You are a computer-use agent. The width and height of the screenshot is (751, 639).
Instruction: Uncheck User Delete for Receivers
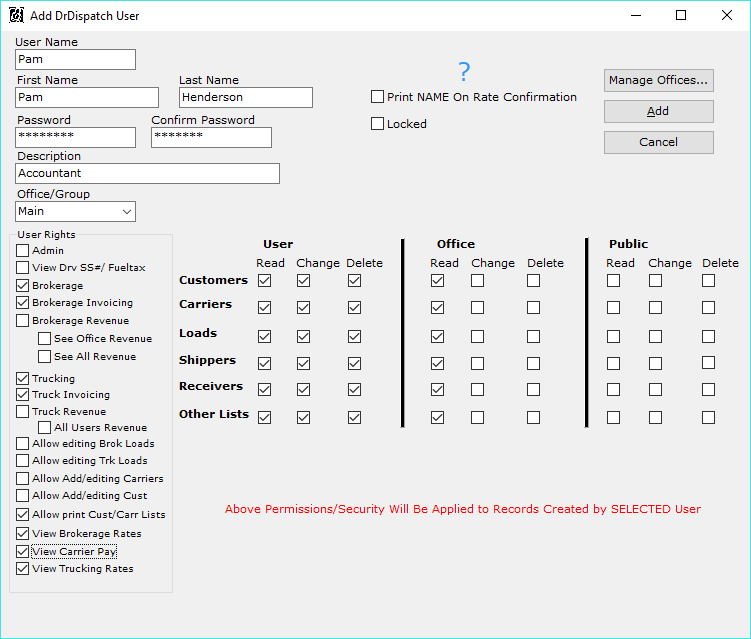tap(354, 389)
